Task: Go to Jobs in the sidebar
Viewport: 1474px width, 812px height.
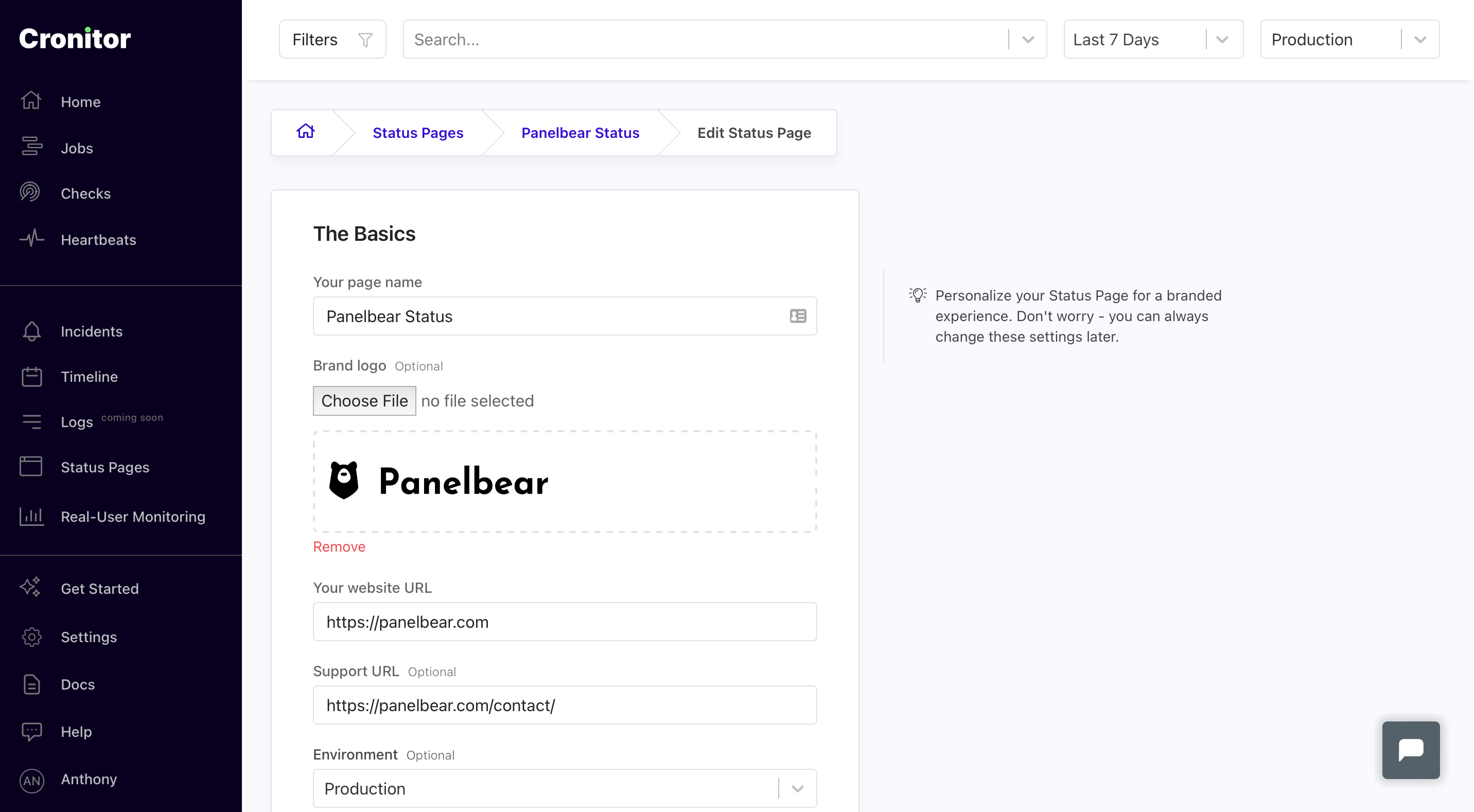Action: coord(77,148)
